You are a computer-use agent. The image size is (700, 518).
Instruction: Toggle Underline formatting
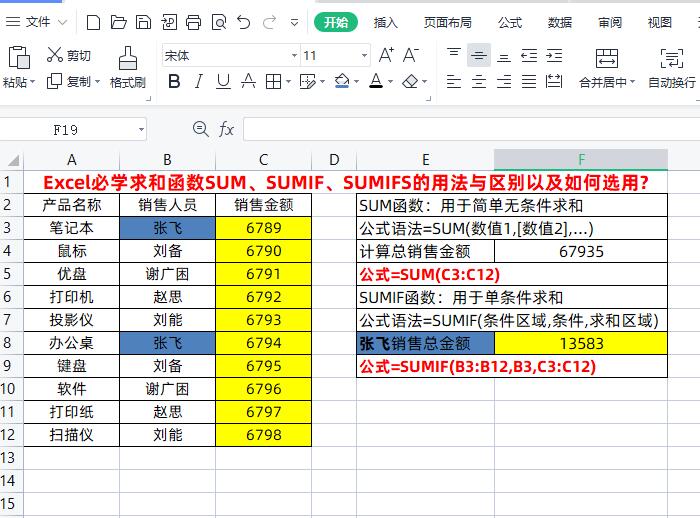click(x=223, y=82)
